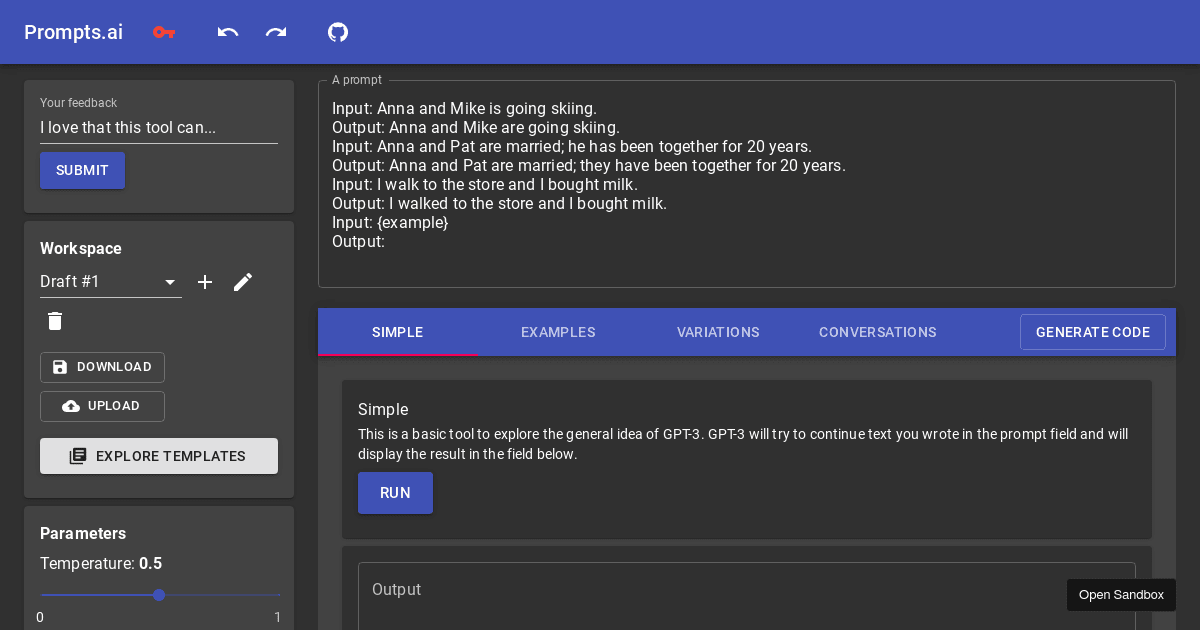Screen dimensions: 1200x630
Task: Run the GPT-3 prompt
Action: pyautogui.click(x=395, y=493)
